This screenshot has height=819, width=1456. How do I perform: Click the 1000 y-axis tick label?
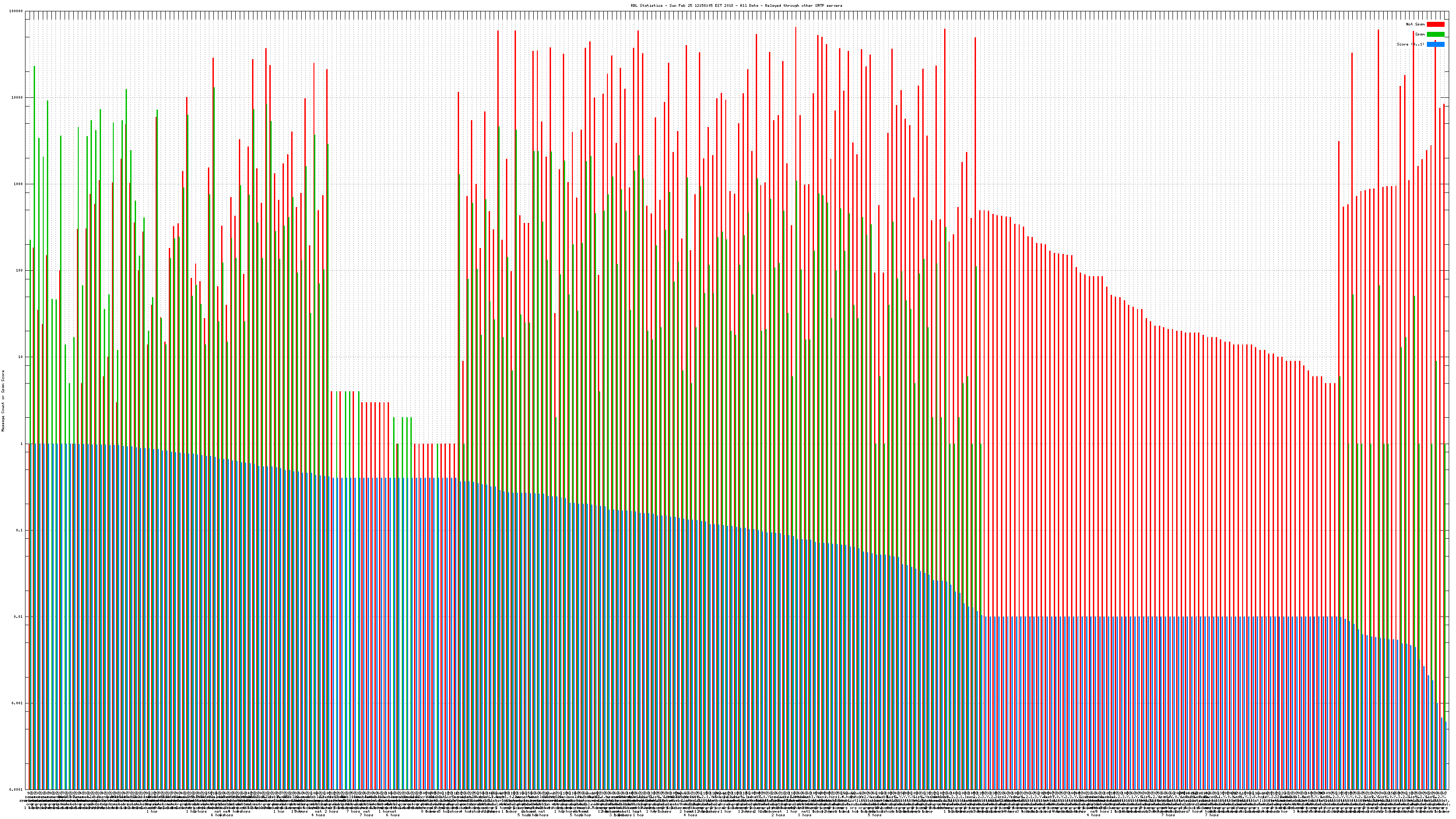(x=19, y=184)
